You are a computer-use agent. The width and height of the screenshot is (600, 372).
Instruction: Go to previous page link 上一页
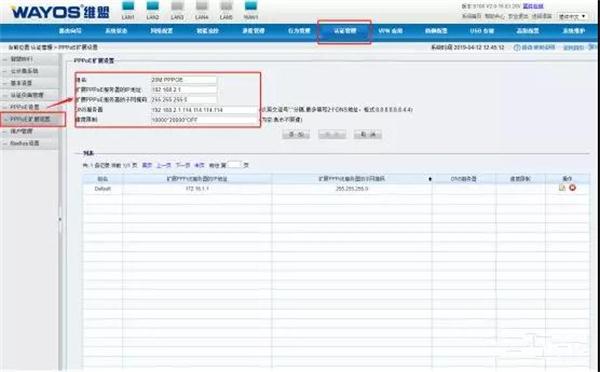coord(164,165)
